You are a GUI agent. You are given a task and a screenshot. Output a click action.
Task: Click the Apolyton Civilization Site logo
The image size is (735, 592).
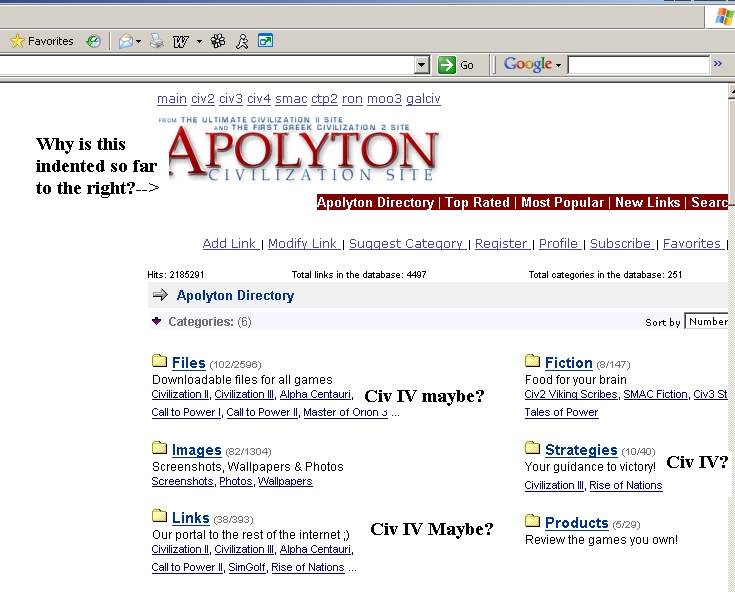[300, 152]
